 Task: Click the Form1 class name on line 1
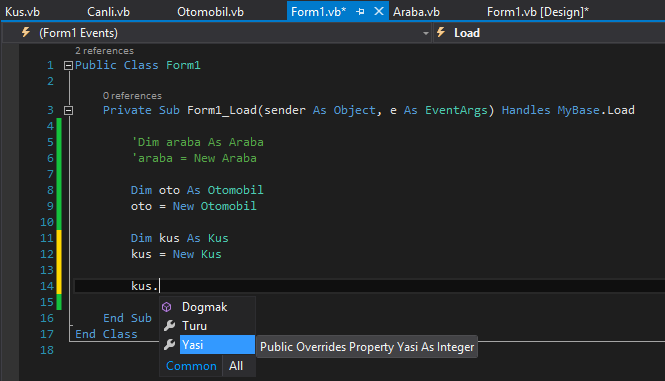click(183, 65)
